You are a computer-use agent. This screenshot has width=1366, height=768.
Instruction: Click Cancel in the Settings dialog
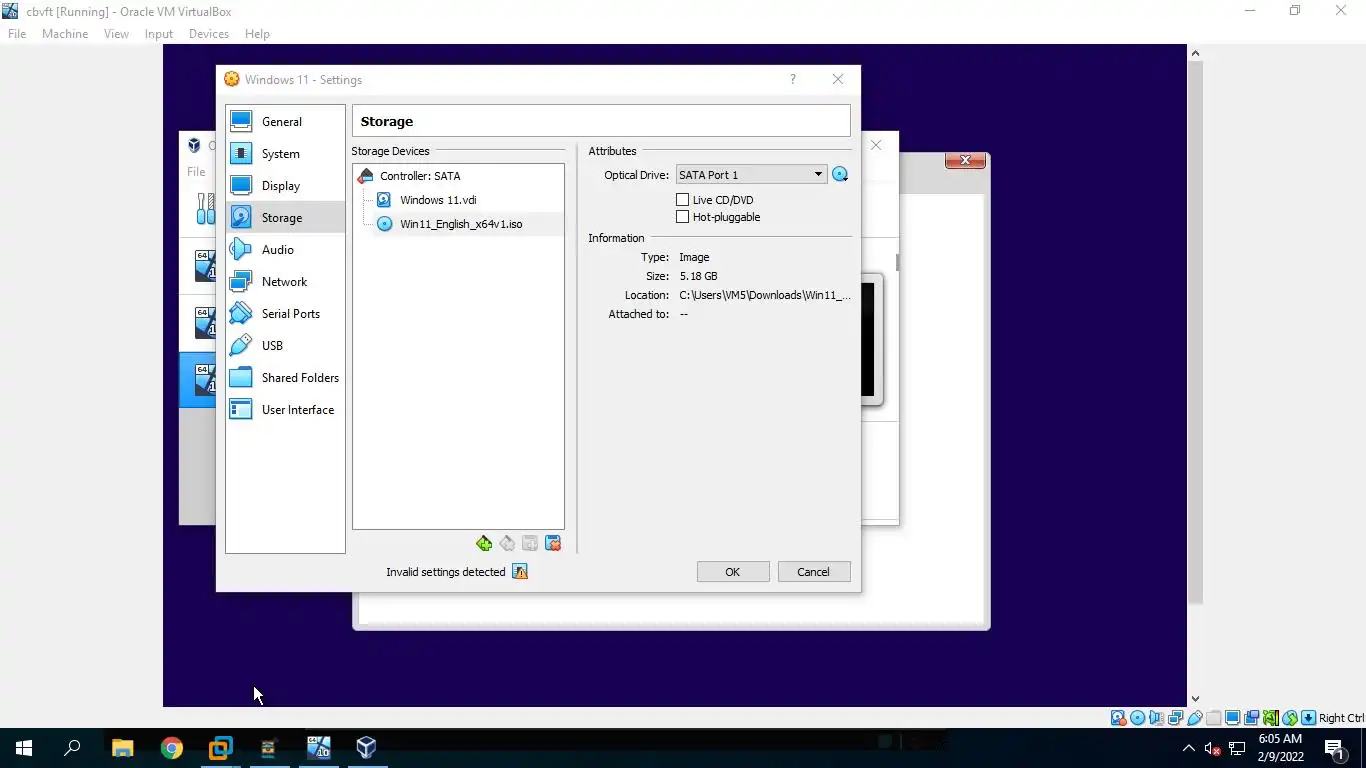coord(813,572)
